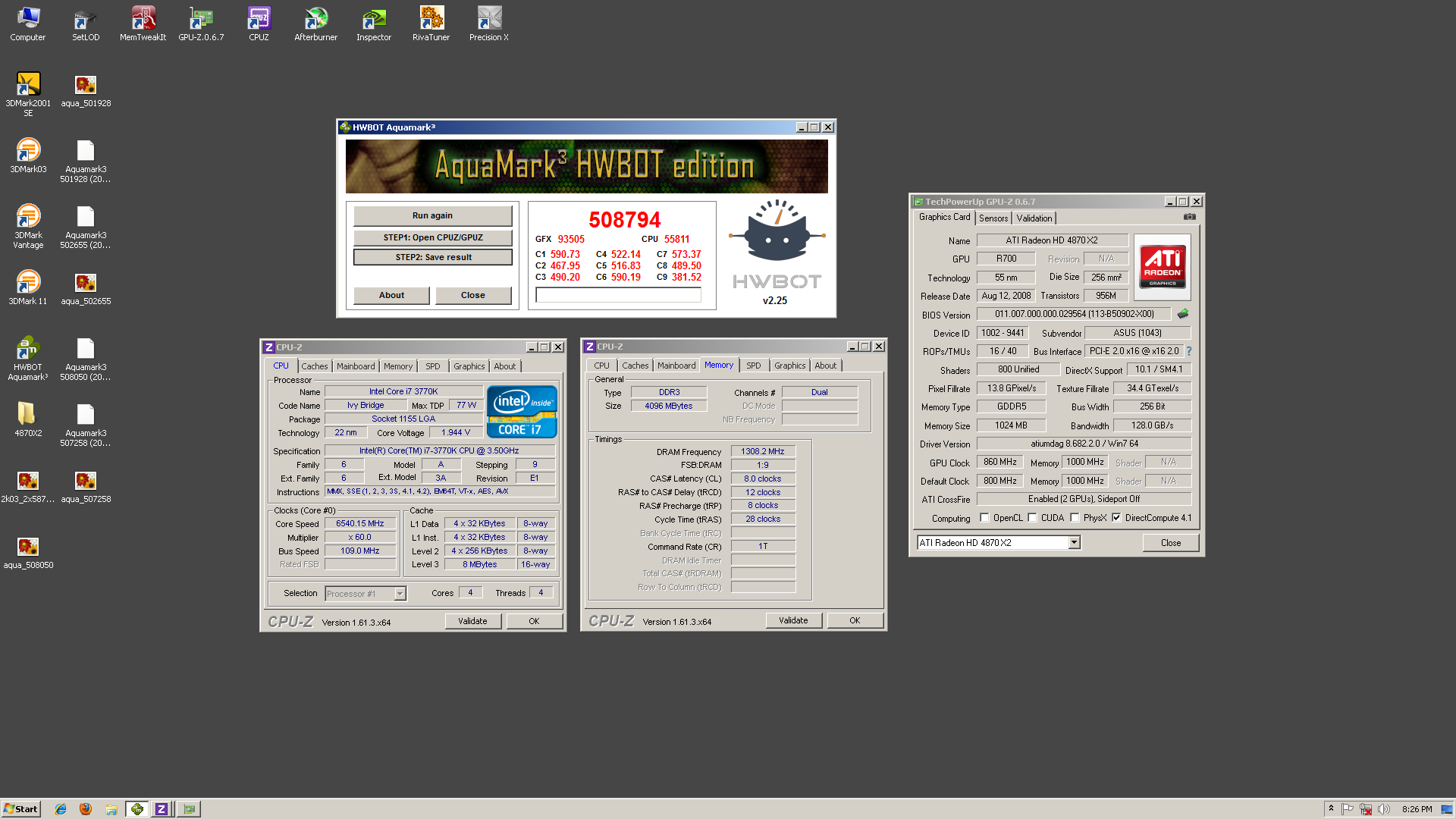Open the Afterburner desktop shortcut
Screen dimensions: 1456x819
coord(316,23)
